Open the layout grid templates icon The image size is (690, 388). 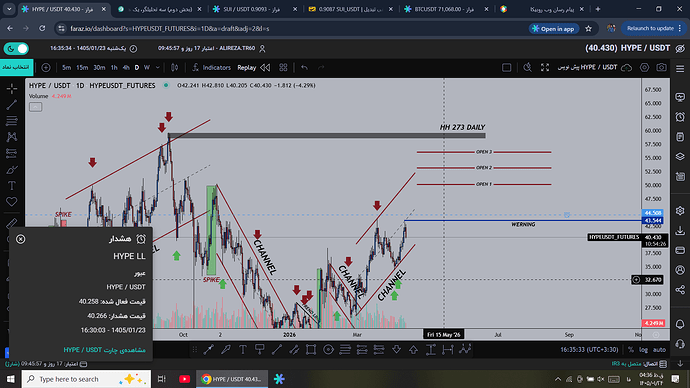pyautogui.click(x=283, y=67)
